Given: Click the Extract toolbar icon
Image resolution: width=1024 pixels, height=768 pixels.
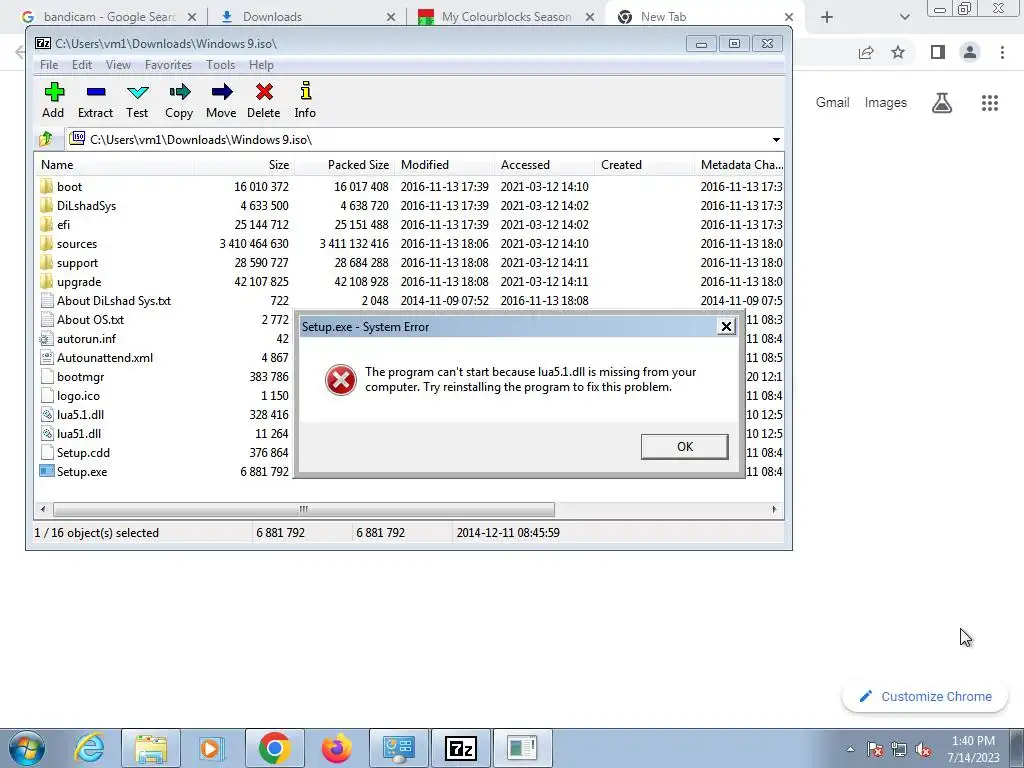Looking at the screenshot, I should click(95, 101).
